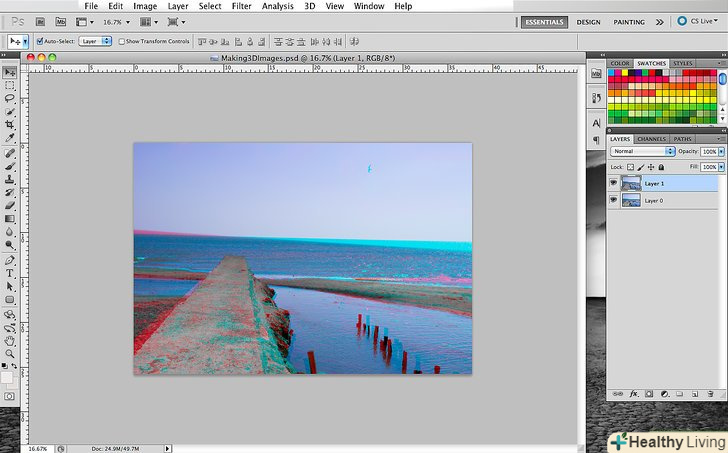Image resolution: width=728 pixels, height=453 pixels.
Task: Click the Essentials workspace button
Action: coord(544,21)
